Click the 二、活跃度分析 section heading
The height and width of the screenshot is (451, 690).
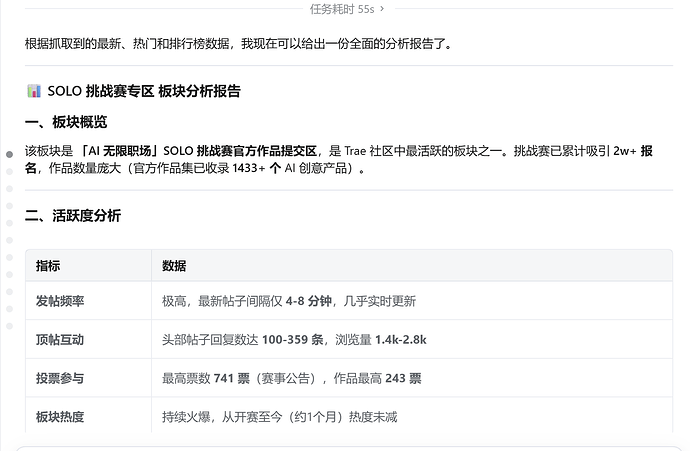click(73, 216)
